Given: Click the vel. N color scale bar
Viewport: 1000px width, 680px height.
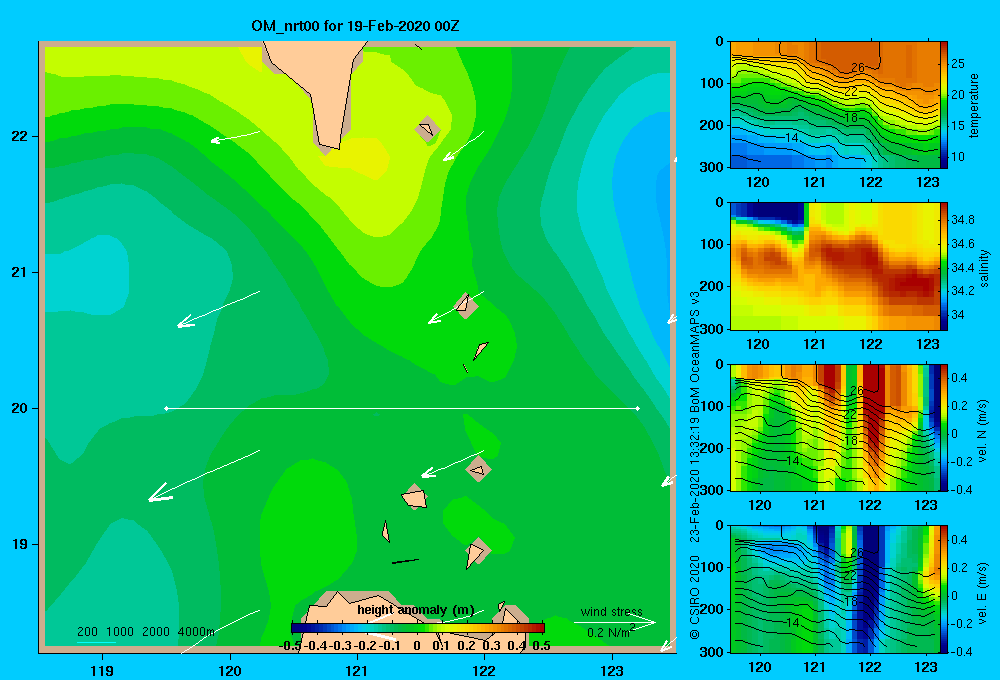Looking at the screenshot, I should click(944, 427).
